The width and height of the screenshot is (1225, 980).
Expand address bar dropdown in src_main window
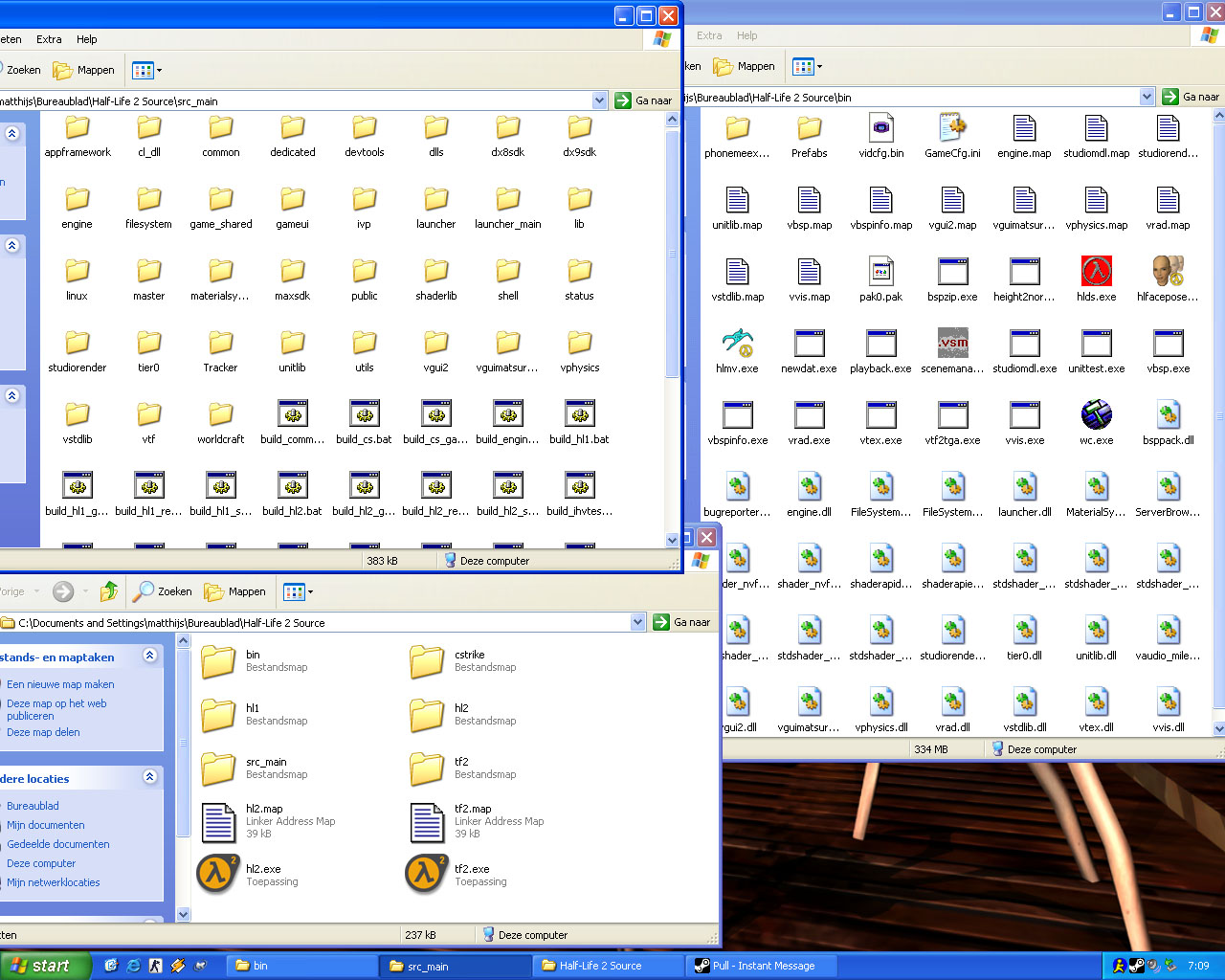[x=599, y=100]
